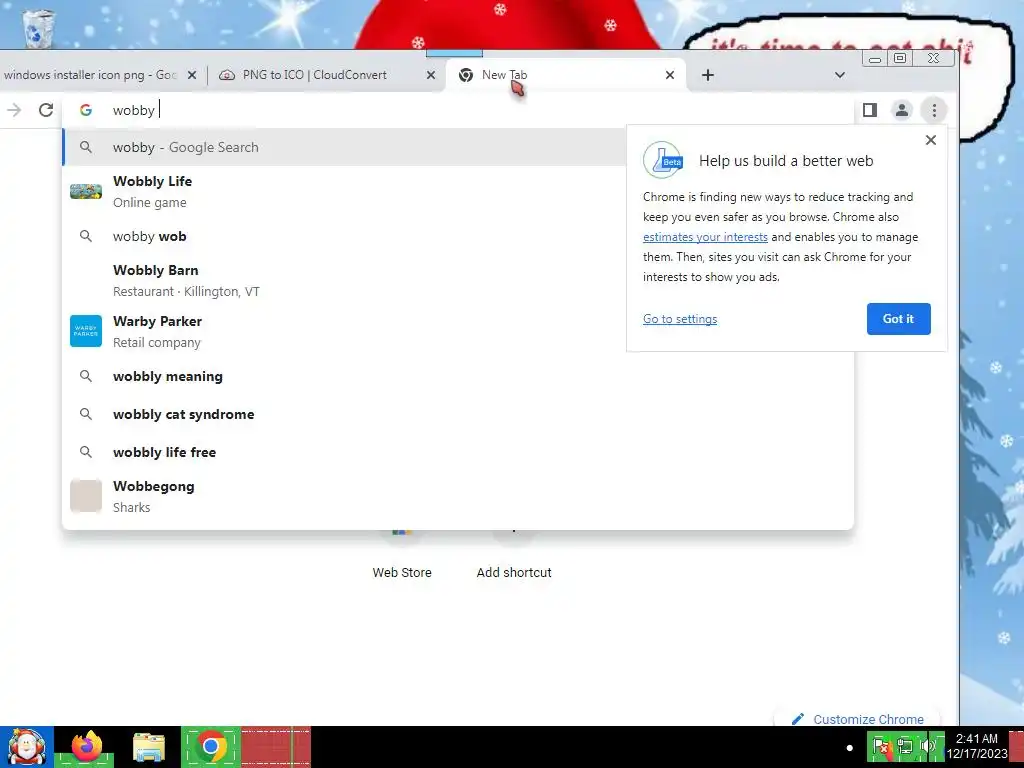
Task: Open File Explorer from the taskbar
Action: (x=149, y=747)
